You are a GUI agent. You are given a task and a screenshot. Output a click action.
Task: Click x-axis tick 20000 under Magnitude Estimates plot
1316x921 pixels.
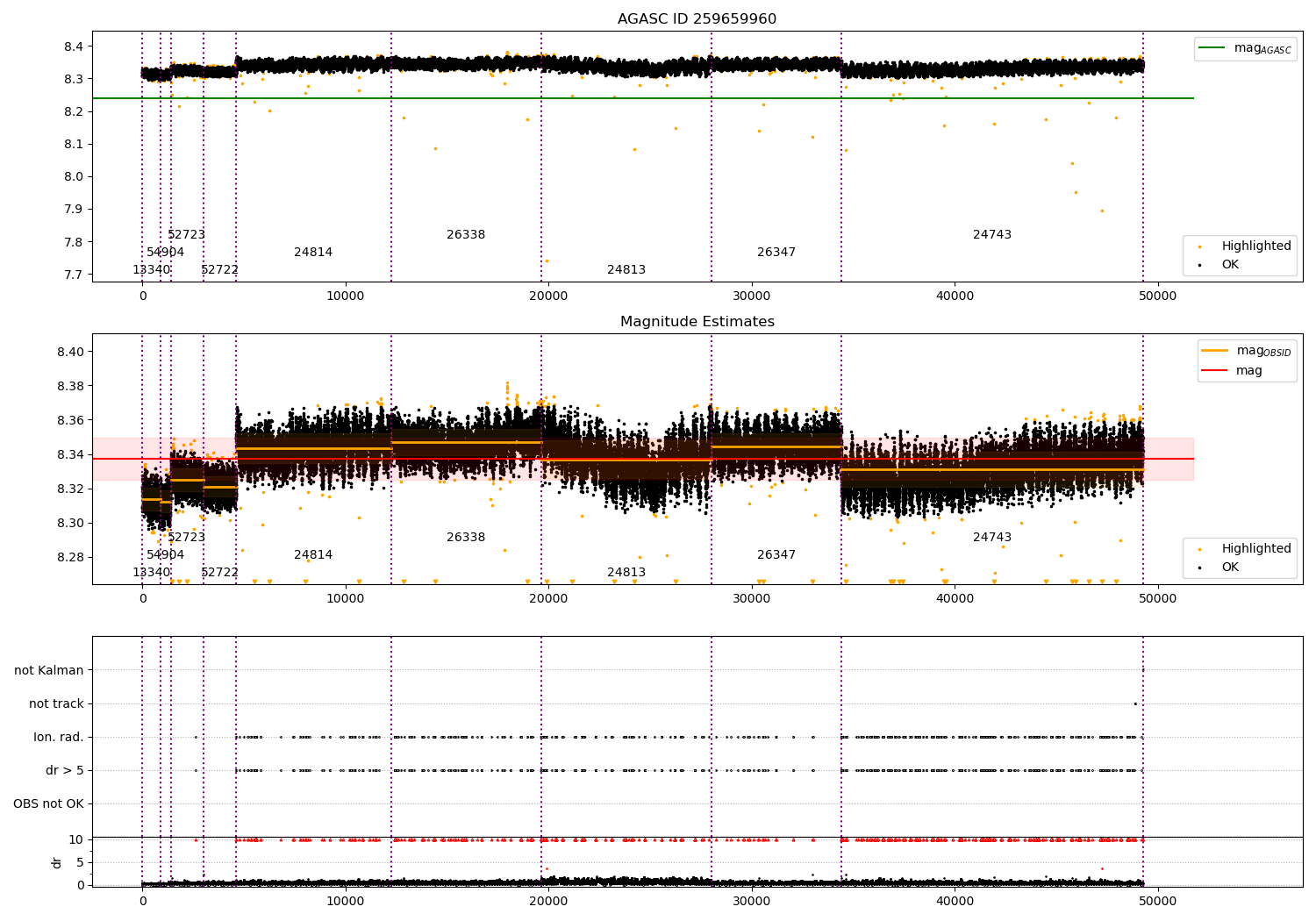[x=548, y=599]
